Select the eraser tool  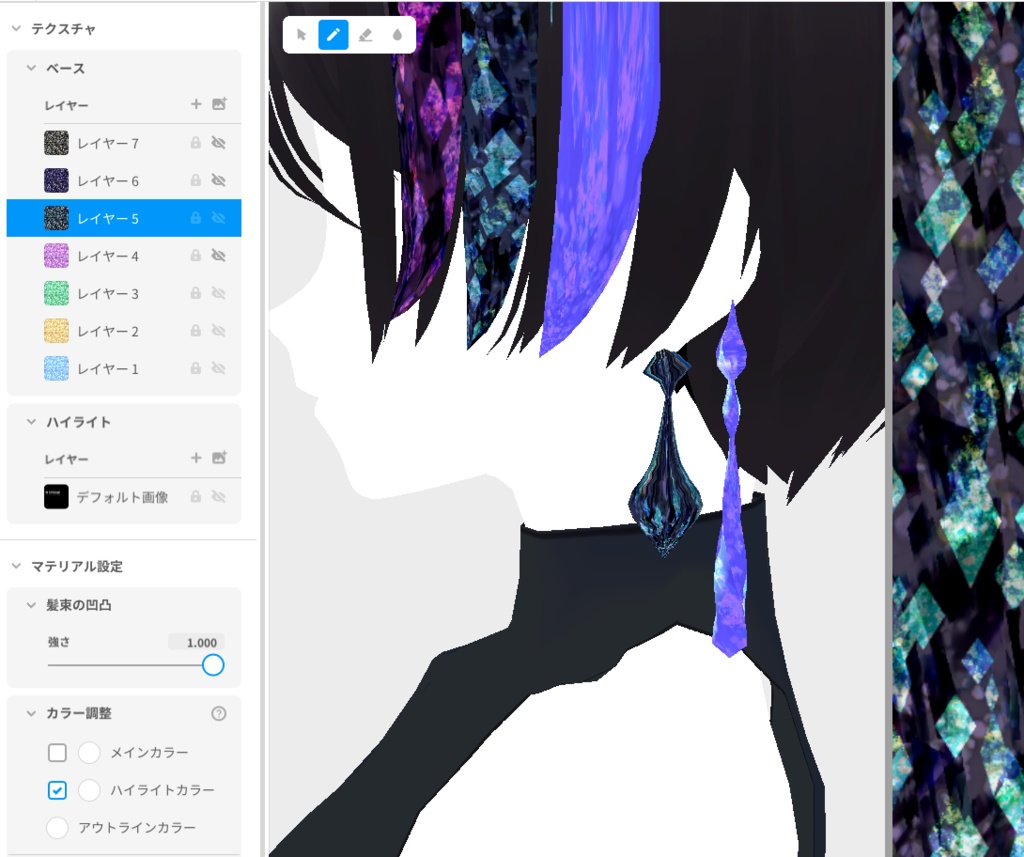pos(365,34)
